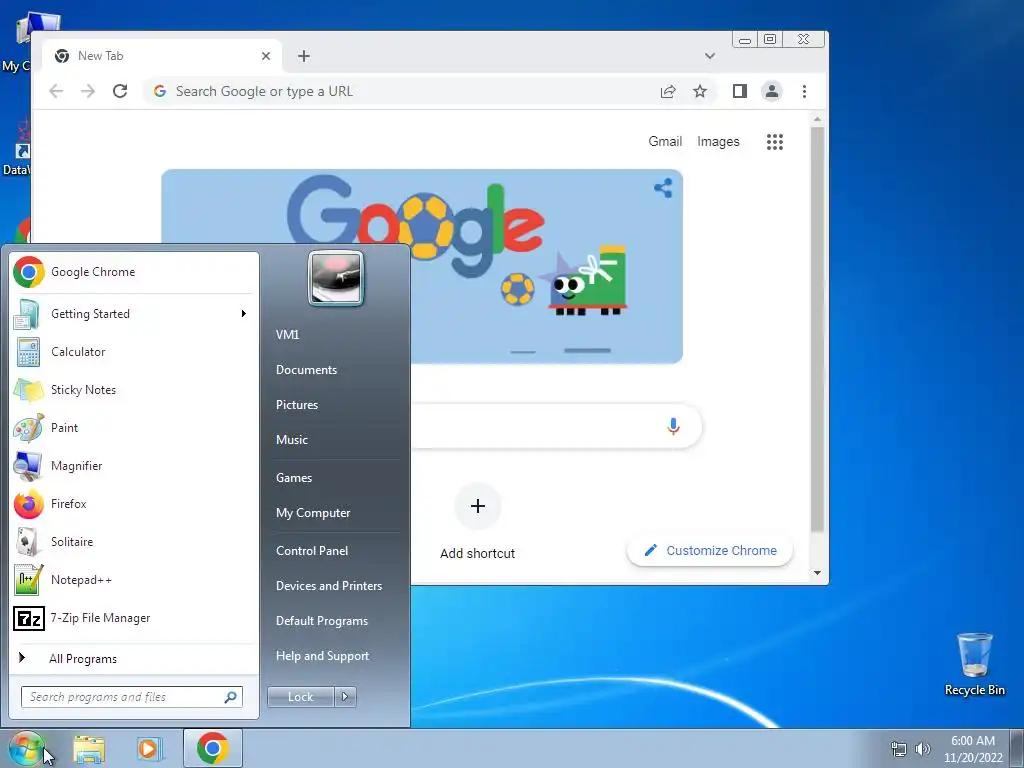Click the Start menu search magnifier icon
Image resolution: width=1024 pixels, height=768 pixels.
(x=231, y=697)
